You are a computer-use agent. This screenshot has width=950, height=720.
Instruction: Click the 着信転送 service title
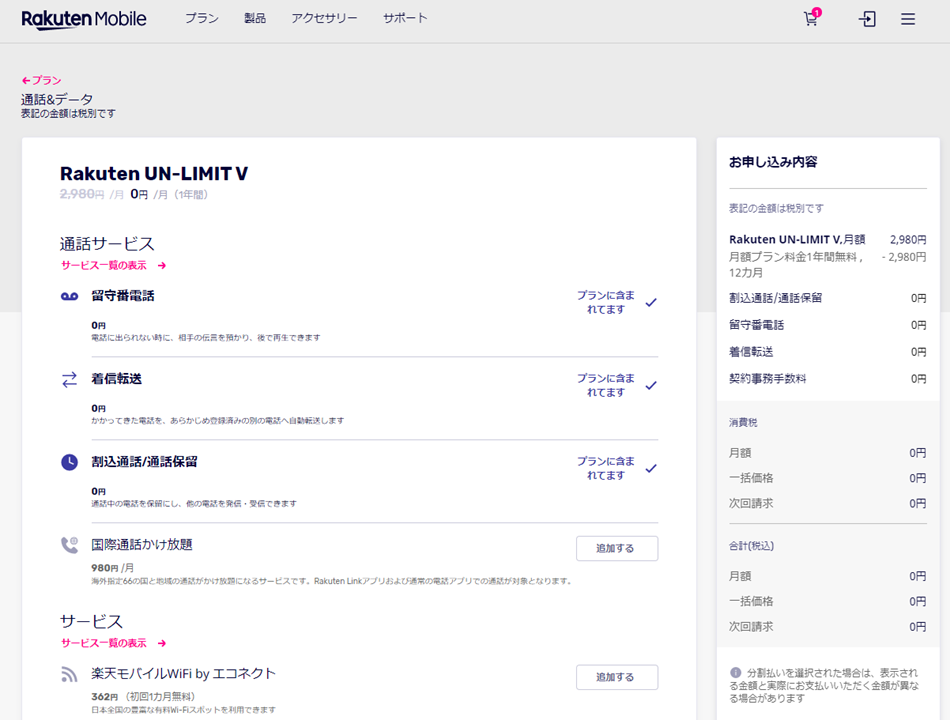116,379
